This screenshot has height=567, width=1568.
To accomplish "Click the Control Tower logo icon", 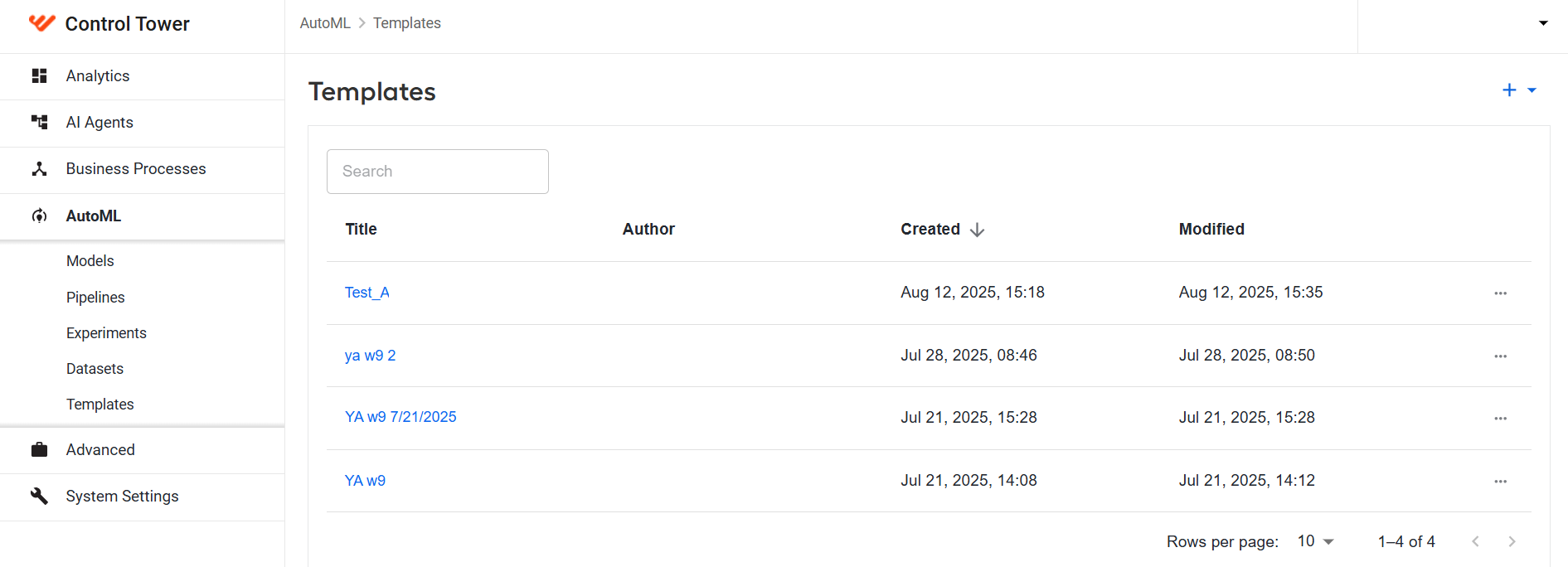I will 41,23.
